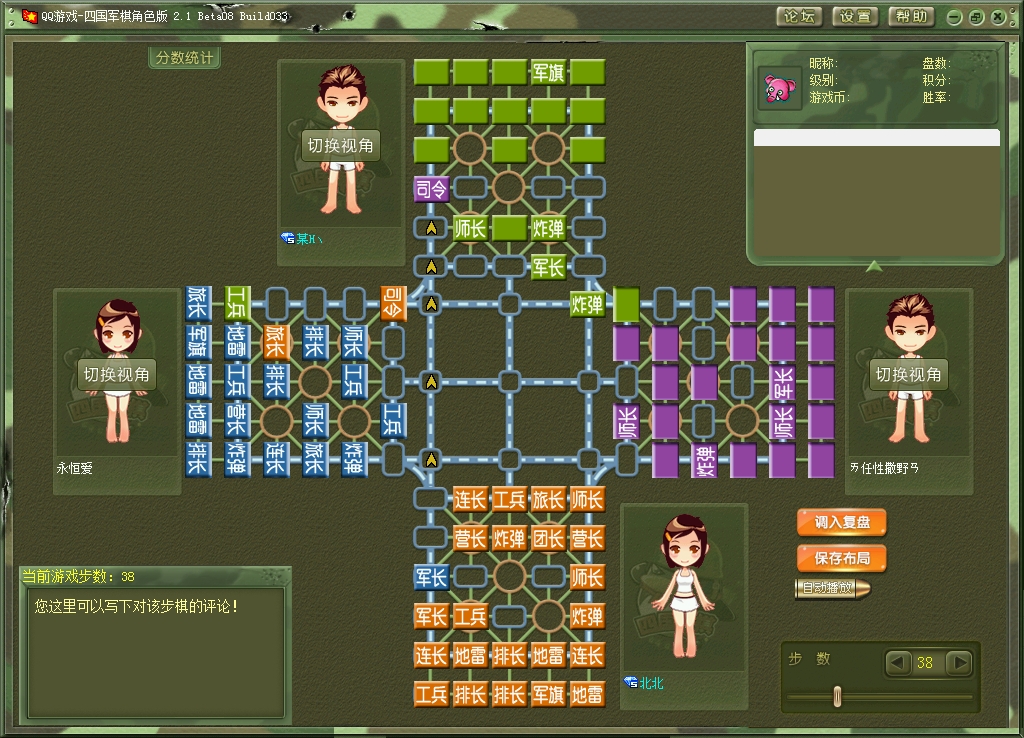Select the orange 司令 piece

click(x=394, y=304)
